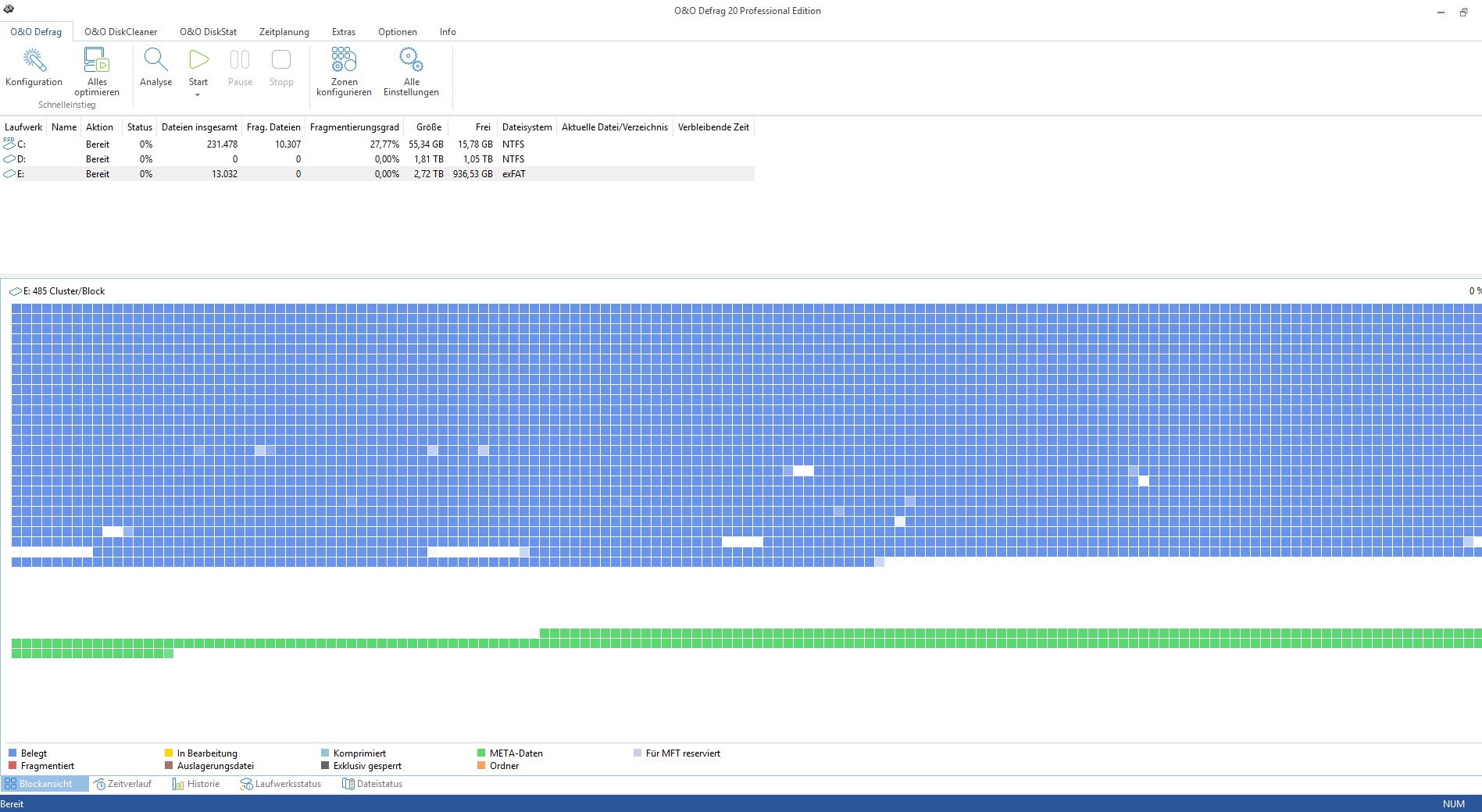Image resolution: width=1482 pixels, height=812 pixels.
Task: Sort by Dateien insgesamt column header
Action: pos(199,127)
